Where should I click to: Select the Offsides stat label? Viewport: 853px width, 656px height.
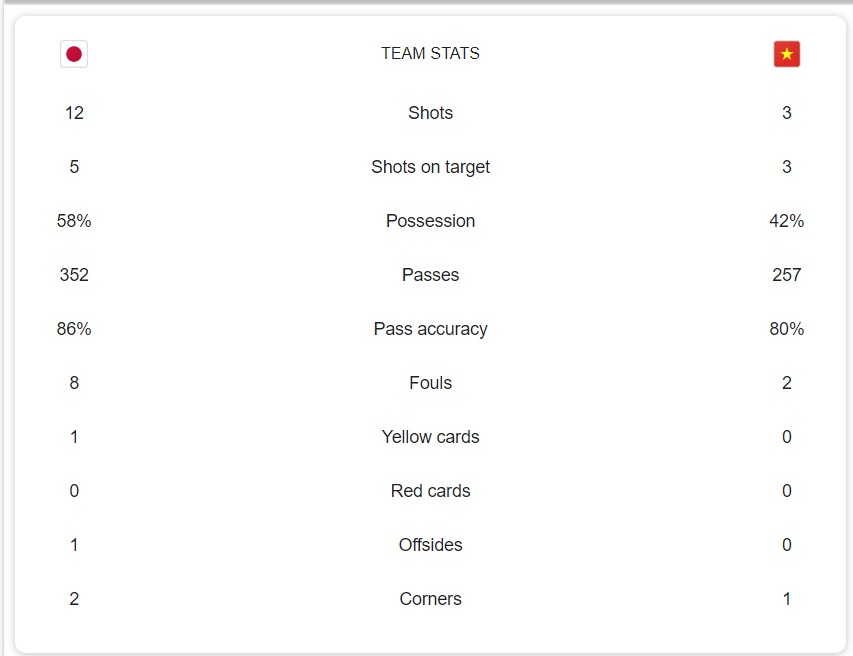[430, 545]
